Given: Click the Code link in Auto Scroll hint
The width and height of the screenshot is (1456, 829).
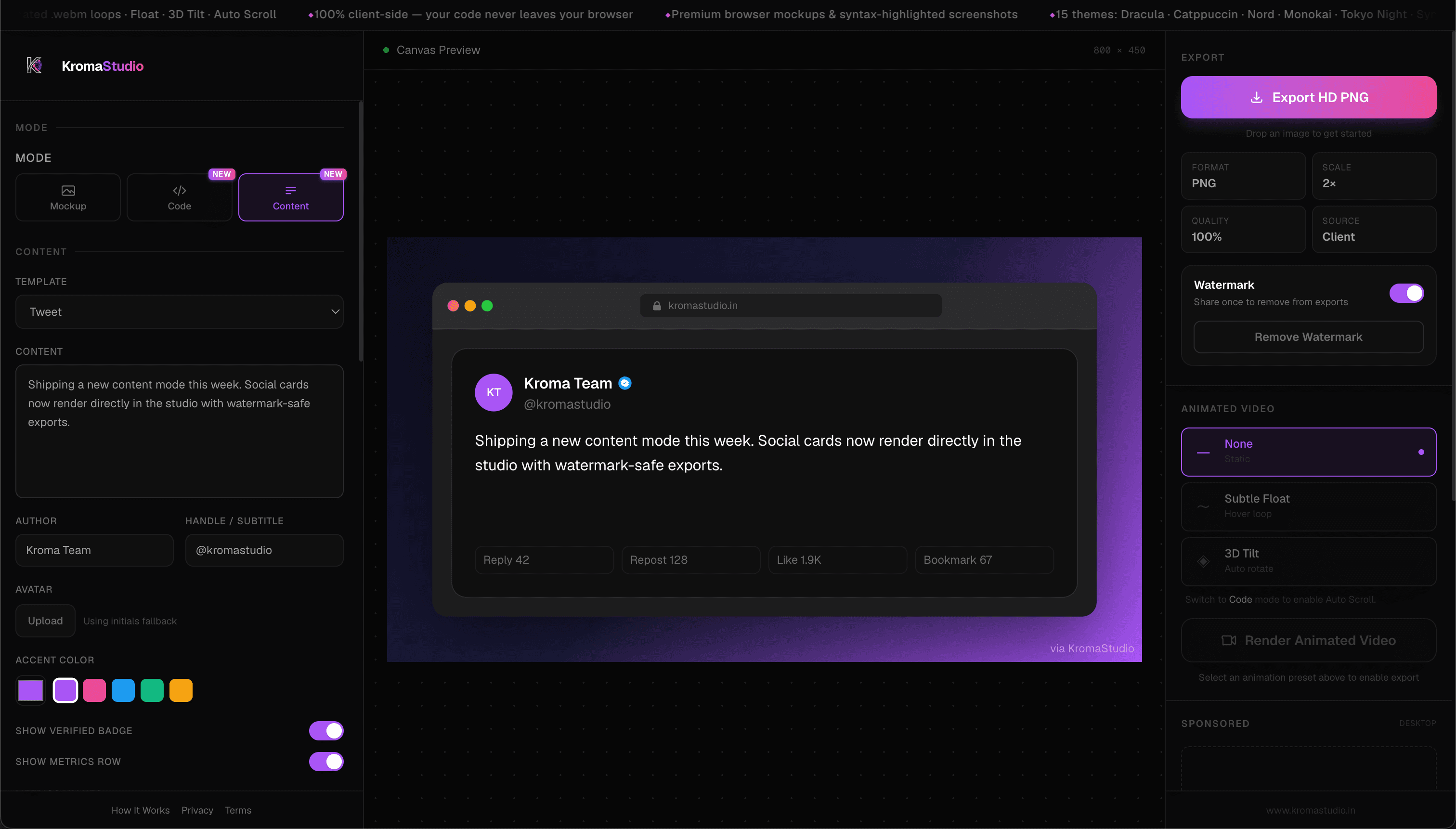Looking at the screenshot, I should pyautogui.click(x=1240, y=599).
